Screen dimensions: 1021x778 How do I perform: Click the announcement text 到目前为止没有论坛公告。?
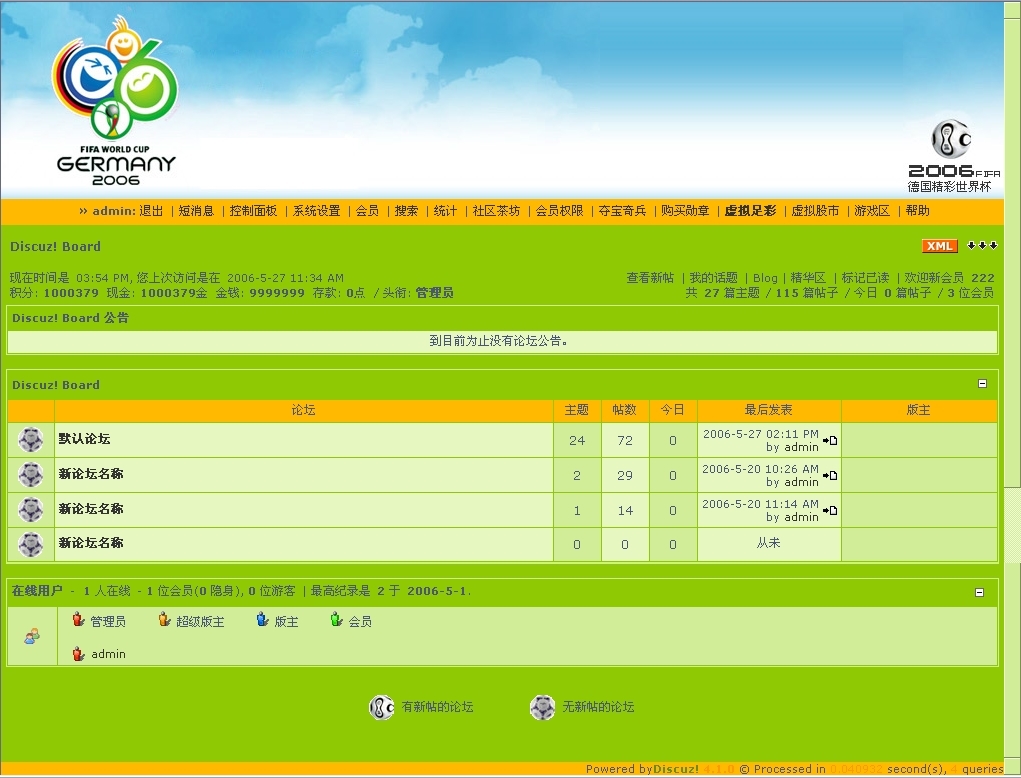tap(499, 340)
